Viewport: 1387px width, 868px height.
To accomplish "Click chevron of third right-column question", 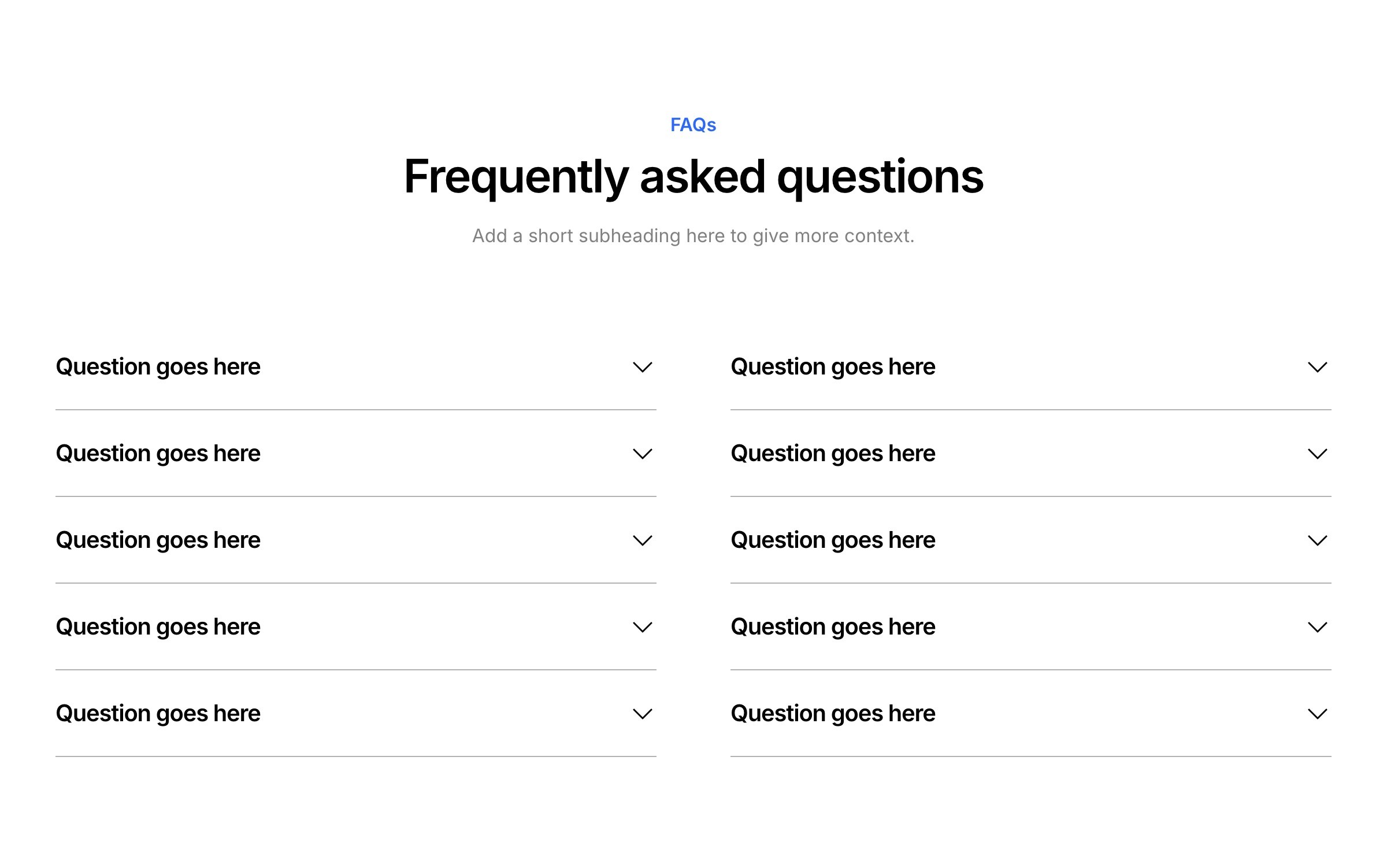I will [x=1317, y=541].
